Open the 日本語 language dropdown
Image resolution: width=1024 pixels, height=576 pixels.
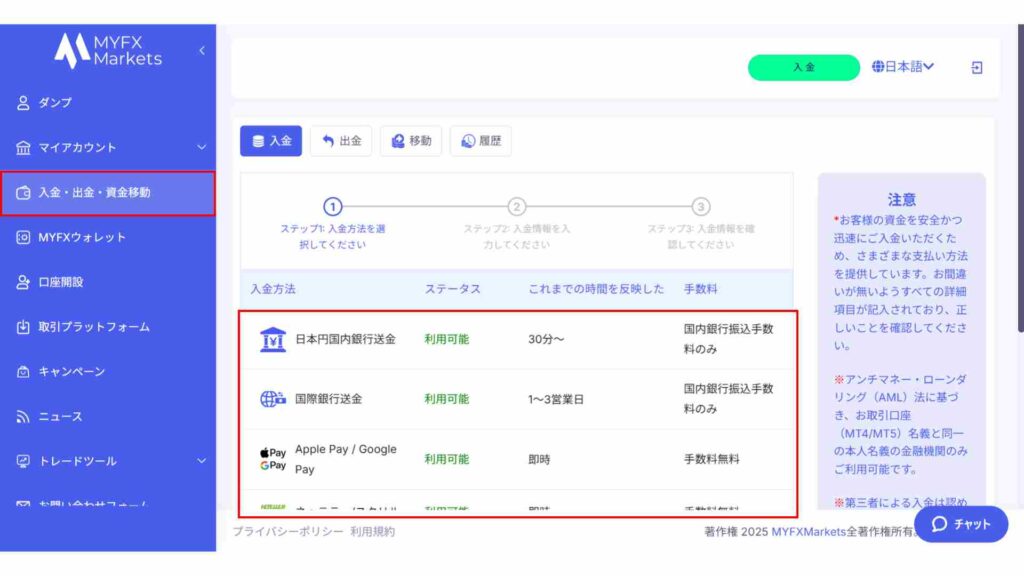903,67
